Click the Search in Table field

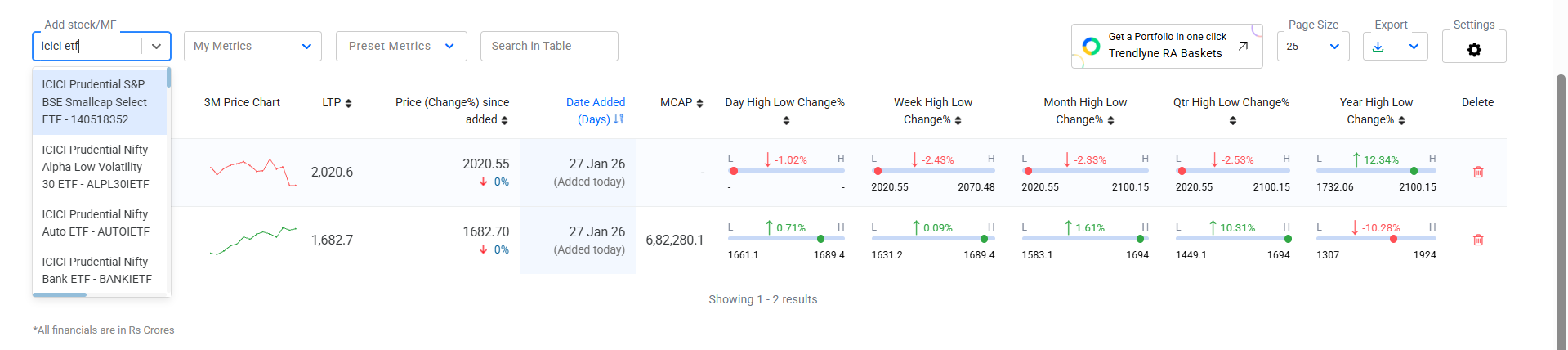(549, 47)
